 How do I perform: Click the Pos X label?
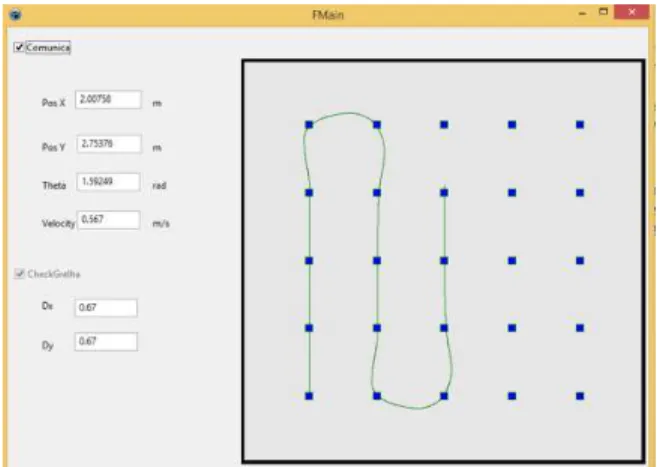(x=54, y=103)
